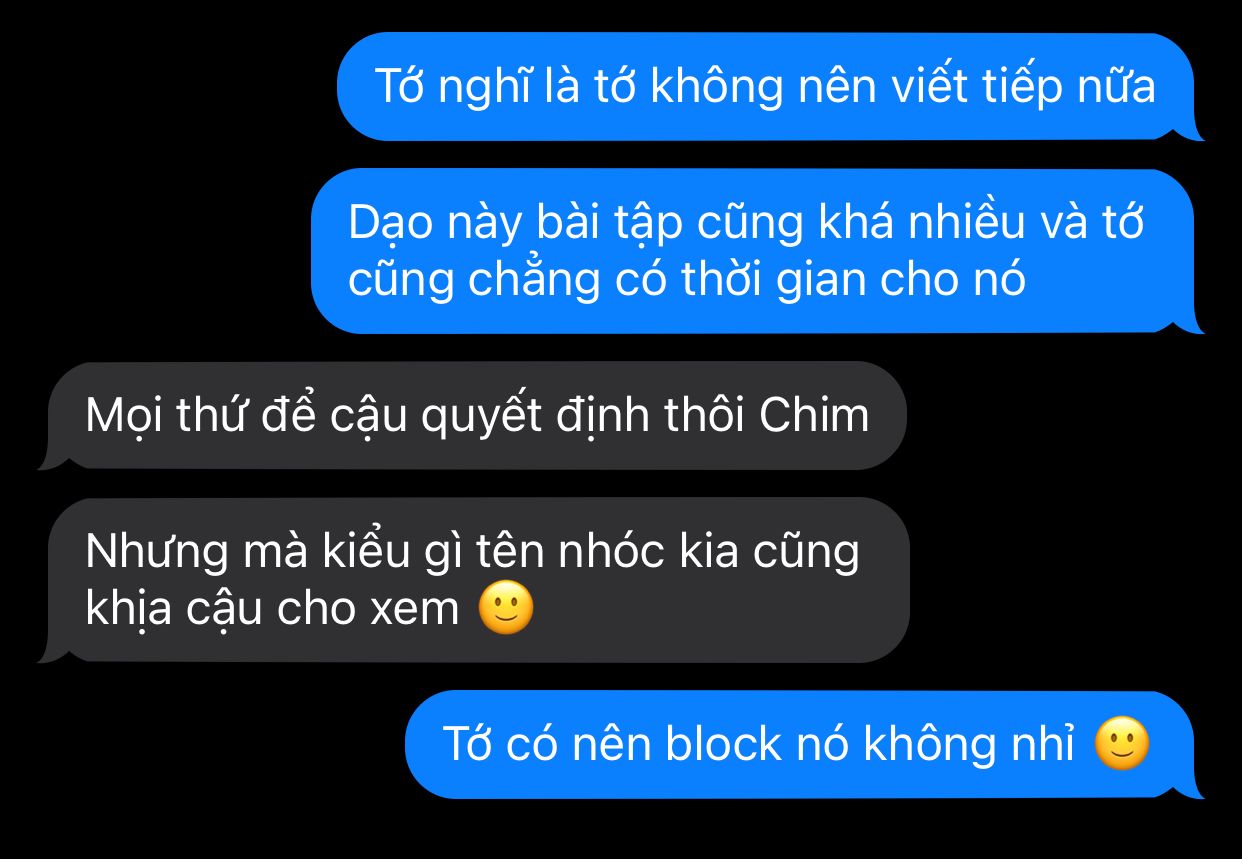1242x859 pixels.
Task: Select the "Dạo này bài tập" blue bubble
Action: tap(757, 251)
